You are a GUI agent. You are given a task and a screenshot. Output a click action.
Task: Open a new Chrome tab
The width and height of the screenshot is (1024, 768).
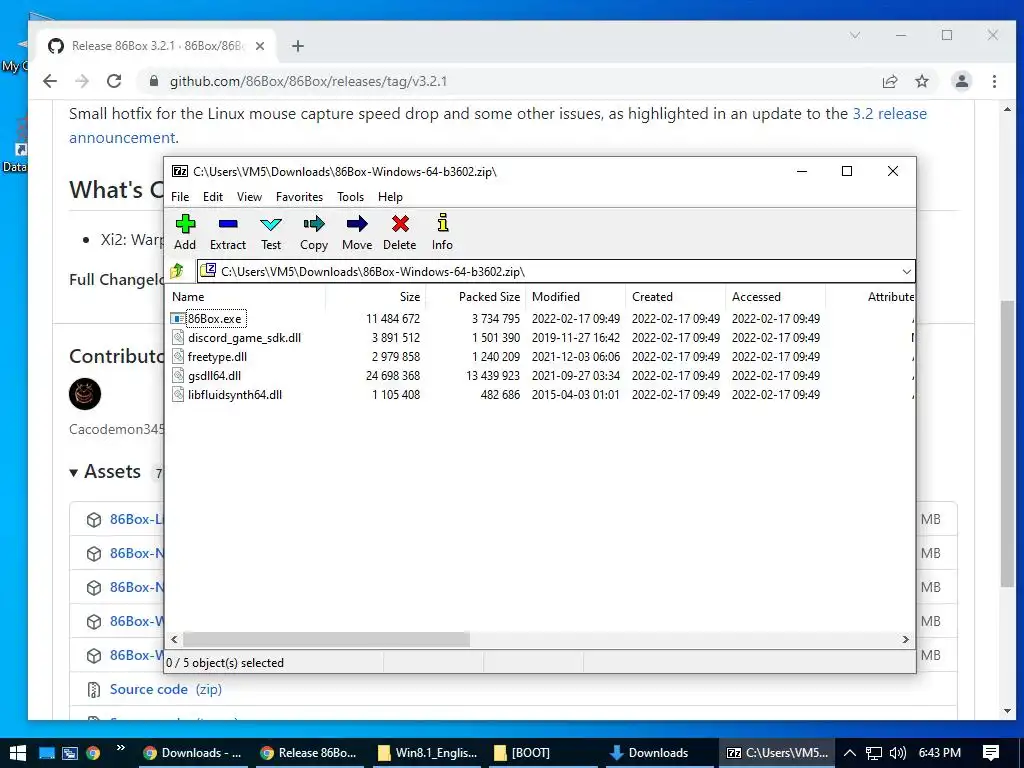[x=298, y=46]
